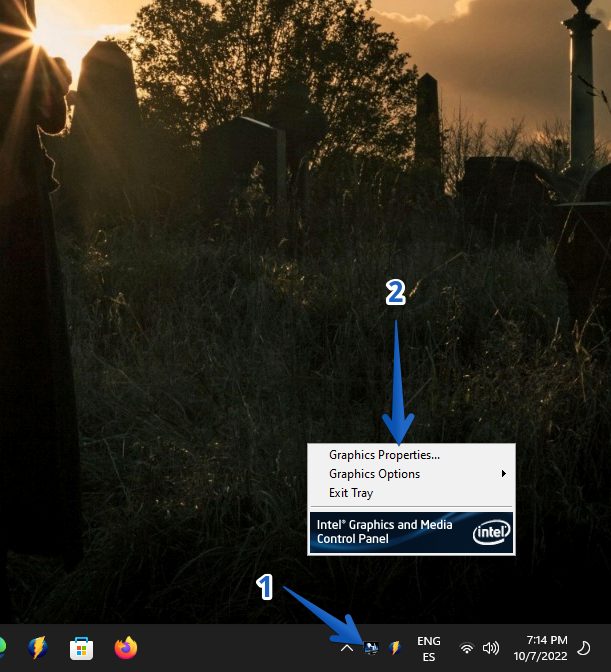Show hidden icons with the tray chevron

click(347, 648)
